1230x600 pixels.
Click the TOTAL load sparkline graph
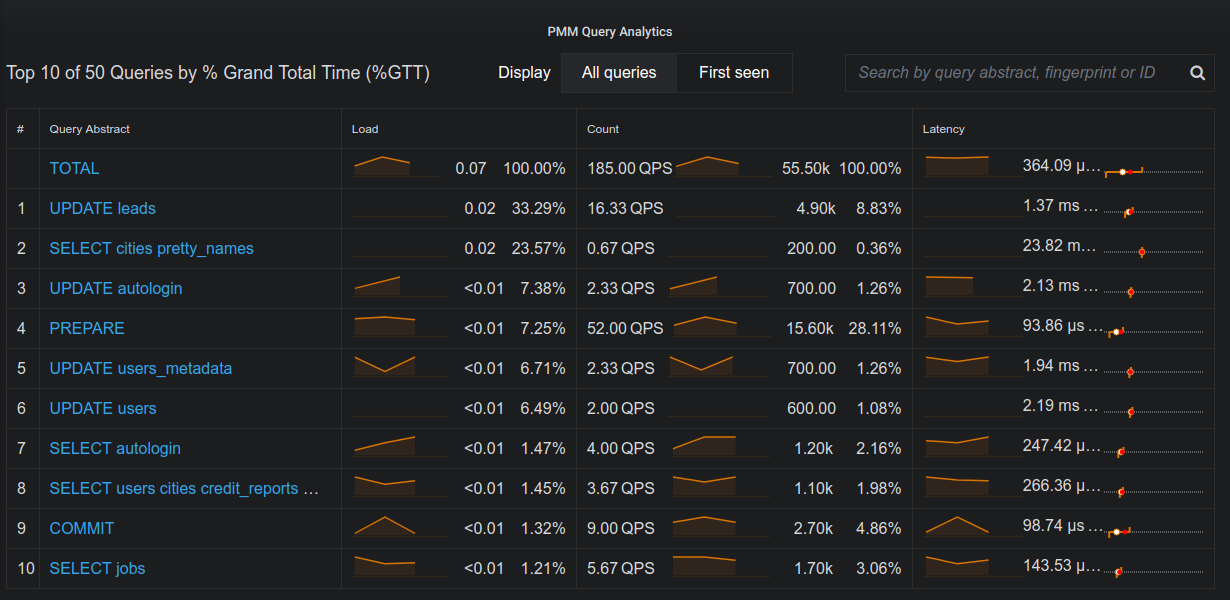tap(396, 167)
